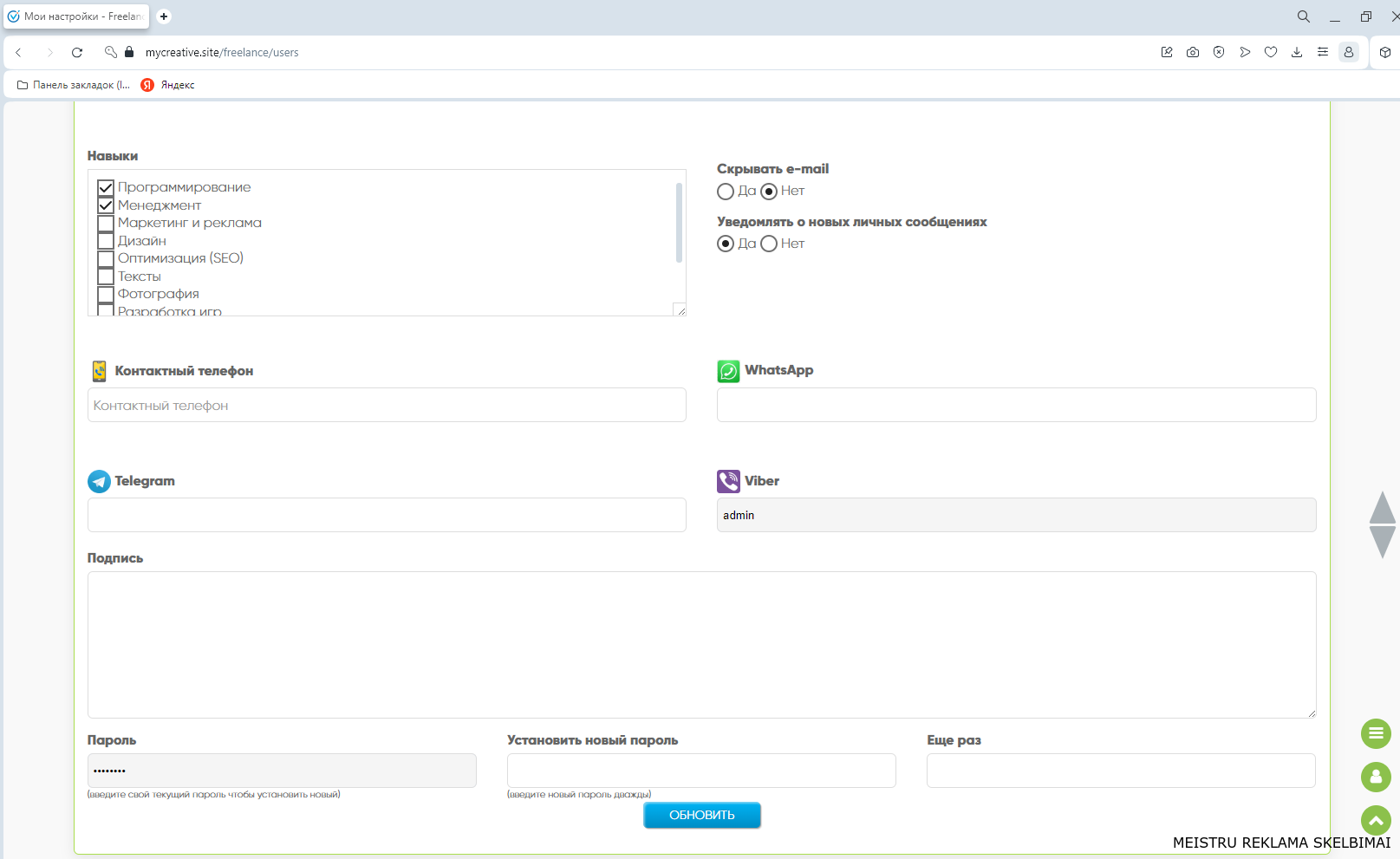1400x859 pixels.
Task: Click the skills list scrollbar
Action: 679,222
